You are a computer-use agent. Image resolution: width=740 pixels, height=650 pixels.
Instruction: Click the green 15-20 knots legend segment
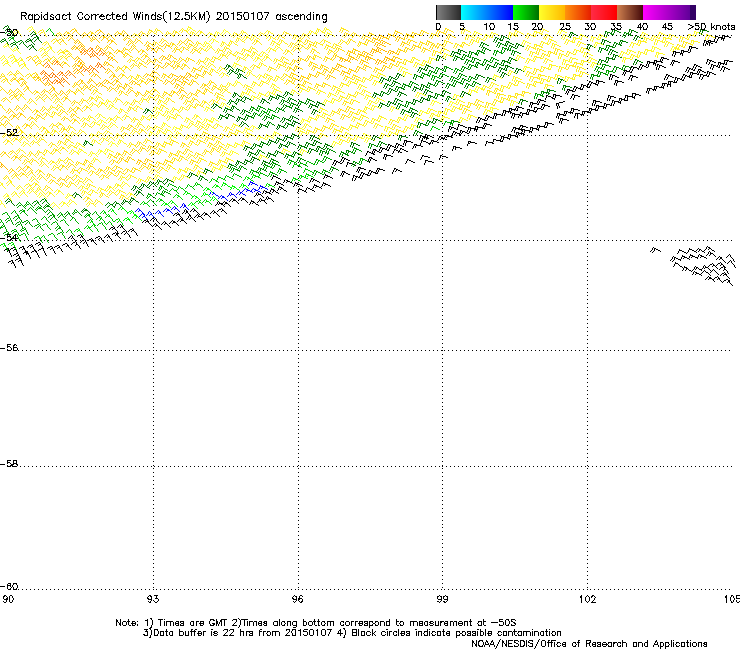526,12
